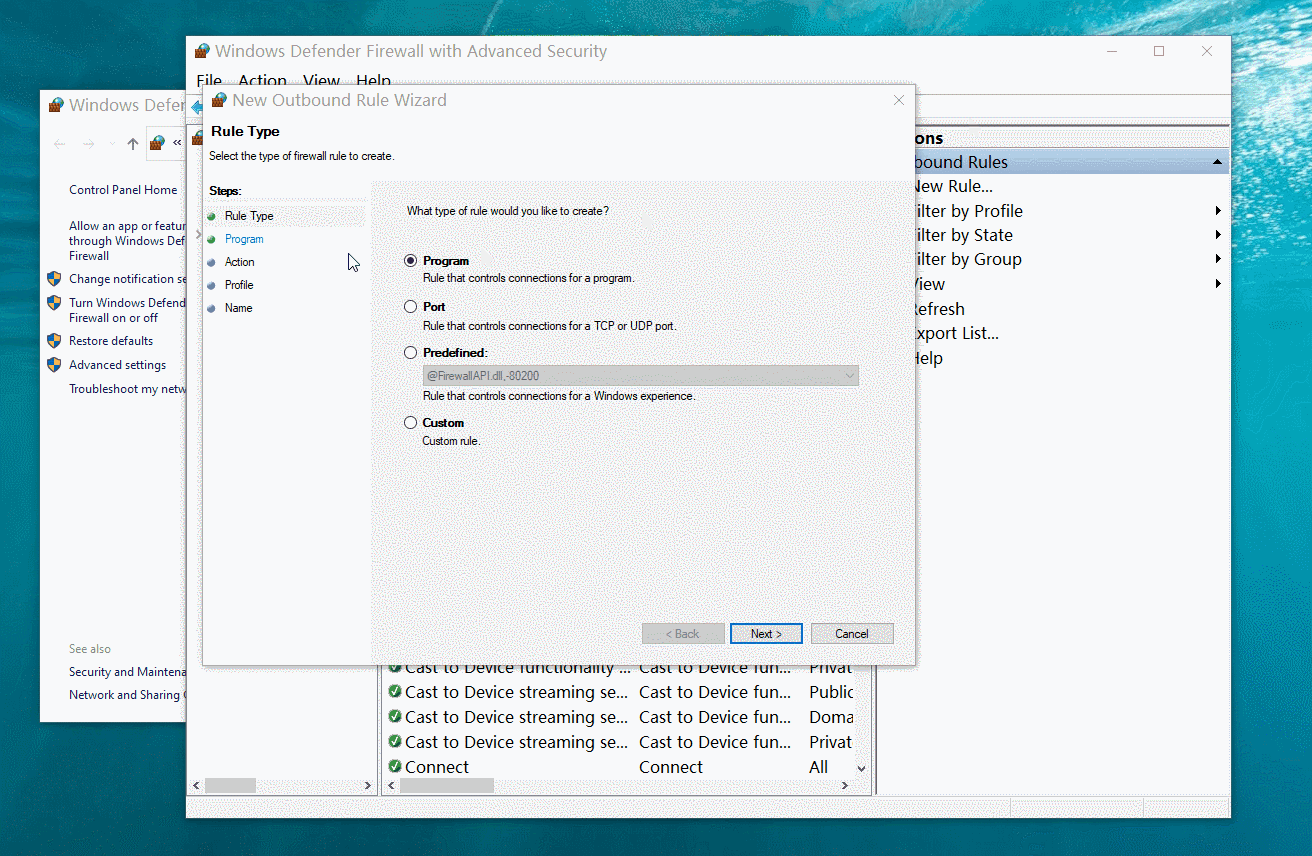Open the Help menu in the menu bar
This screenshot has width=1312, height=856.
[x=373, y=80]
